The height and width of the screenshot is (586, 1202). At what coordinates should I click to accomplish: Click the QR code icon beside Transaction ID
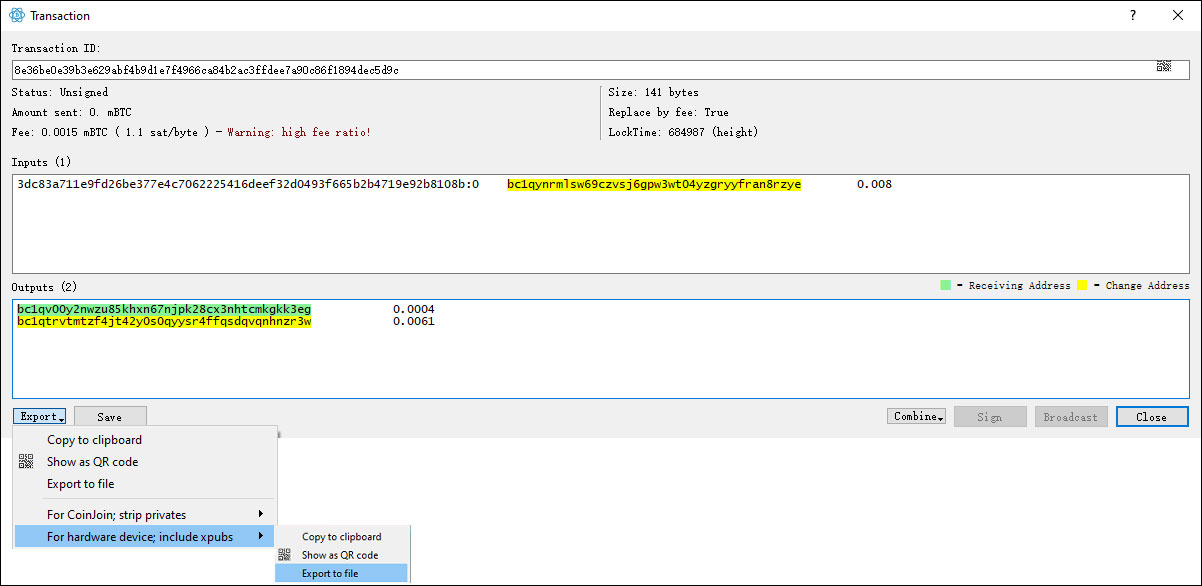(1164, 66)
